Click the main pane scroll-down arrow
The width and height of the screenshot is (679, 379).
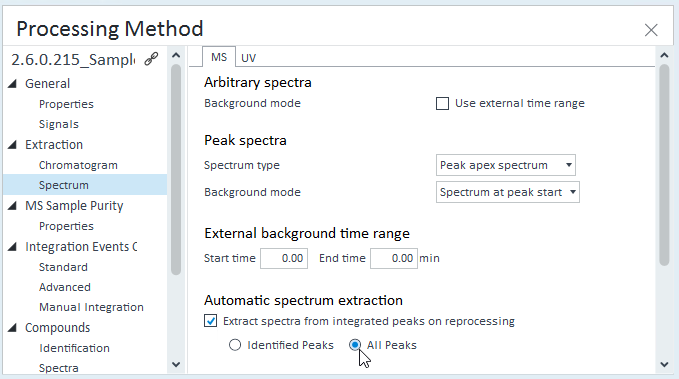click(x=664, y=365)
